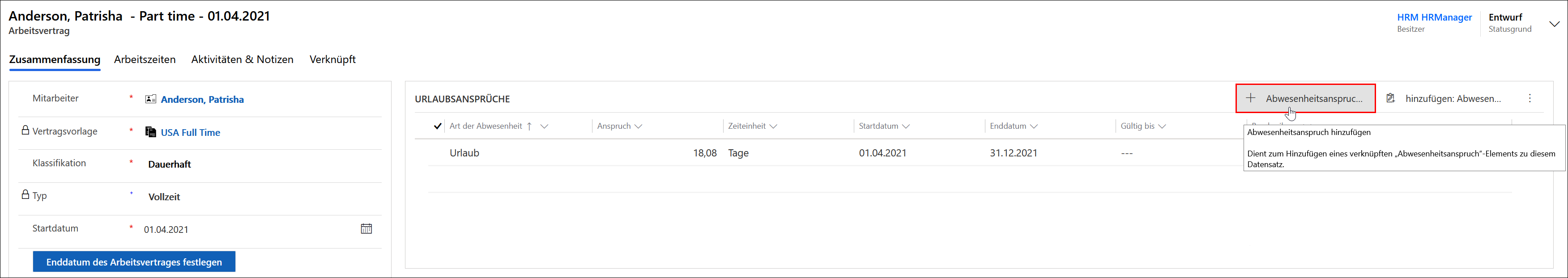Select the Urlaub row in the grid
Screen dimensions: 1568x278
(464, 153)
